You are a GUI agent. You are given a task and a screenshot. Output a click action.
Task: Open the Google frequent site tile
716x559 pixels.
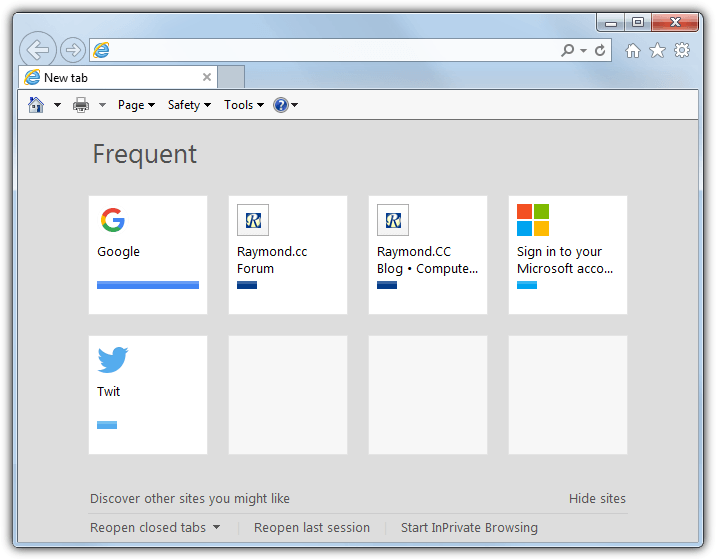coord(148,255)
